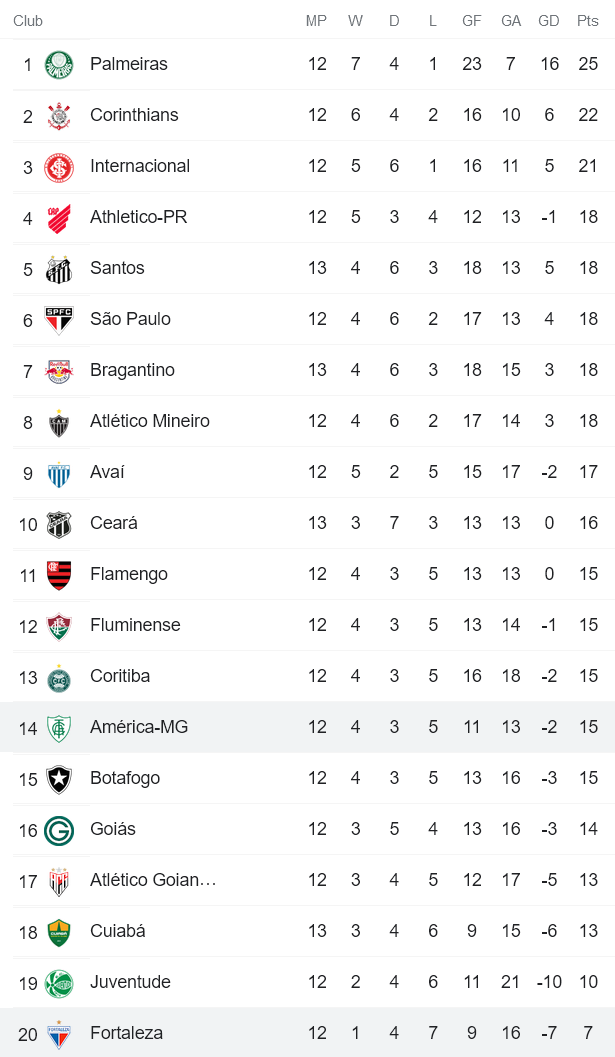Click the Corinthians club crest
The width and height of the screenshot is (615, 1057).
click(59, 116)
